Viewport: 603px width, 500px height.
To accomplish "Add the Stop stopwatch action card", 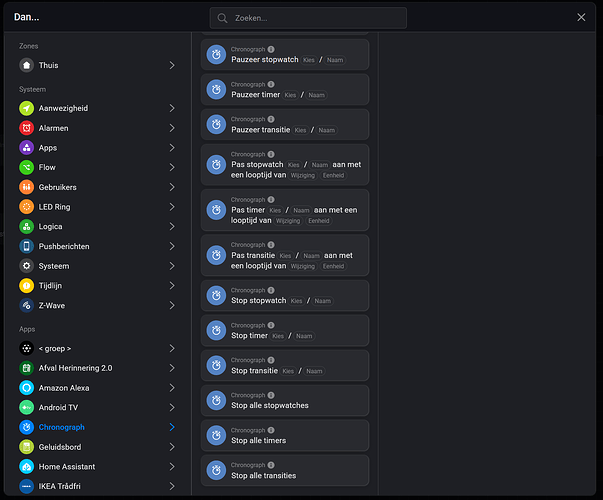I will 285,296.
